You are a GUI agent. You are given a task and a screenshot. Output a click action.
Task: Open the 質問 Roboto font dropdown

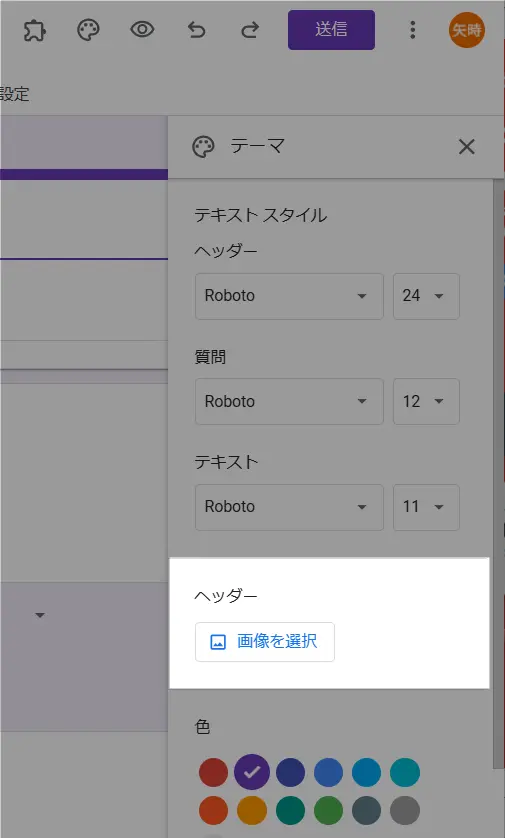tap(289, 401)
